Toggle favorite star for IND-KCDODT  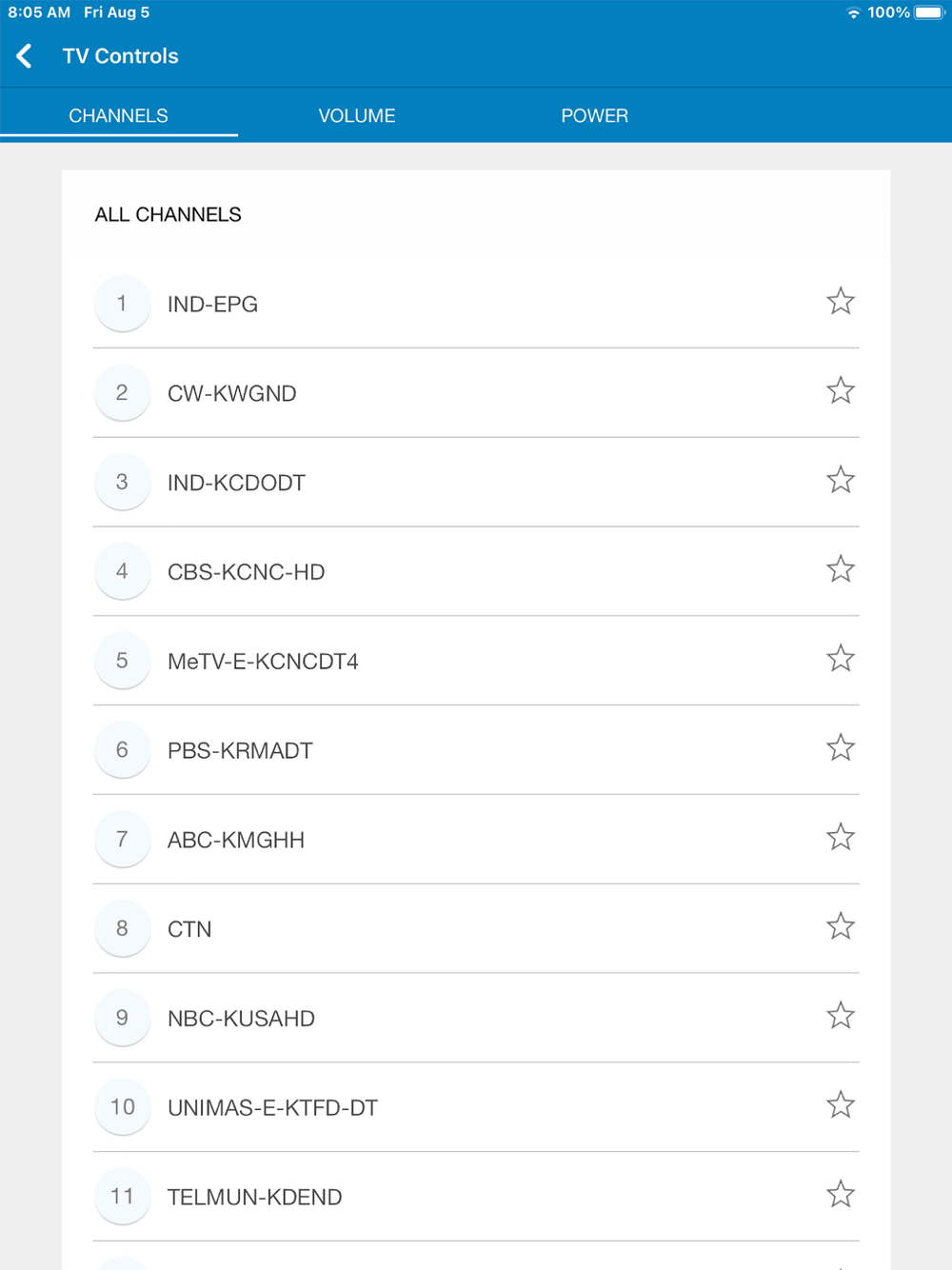coord(840,481)
